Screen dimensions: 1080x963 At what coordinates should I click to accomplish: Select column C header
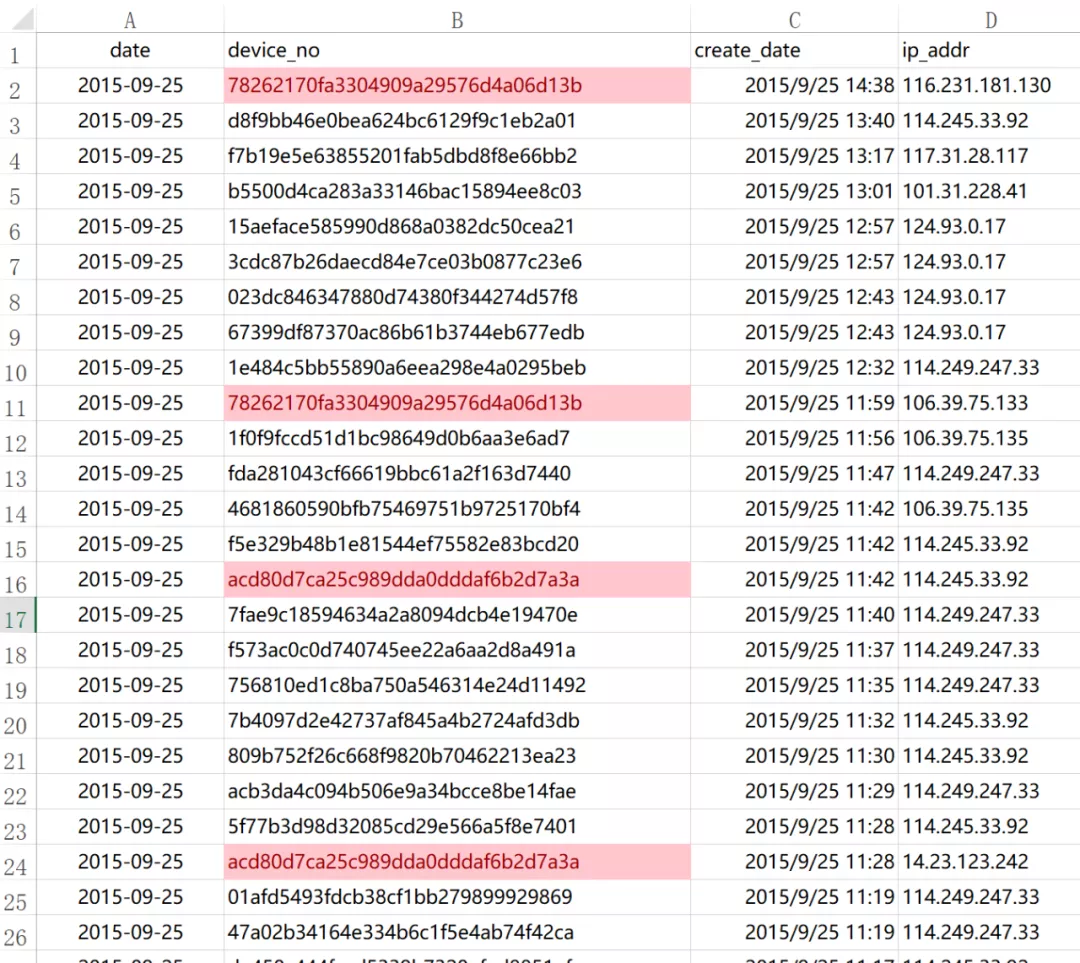[794, 20]
